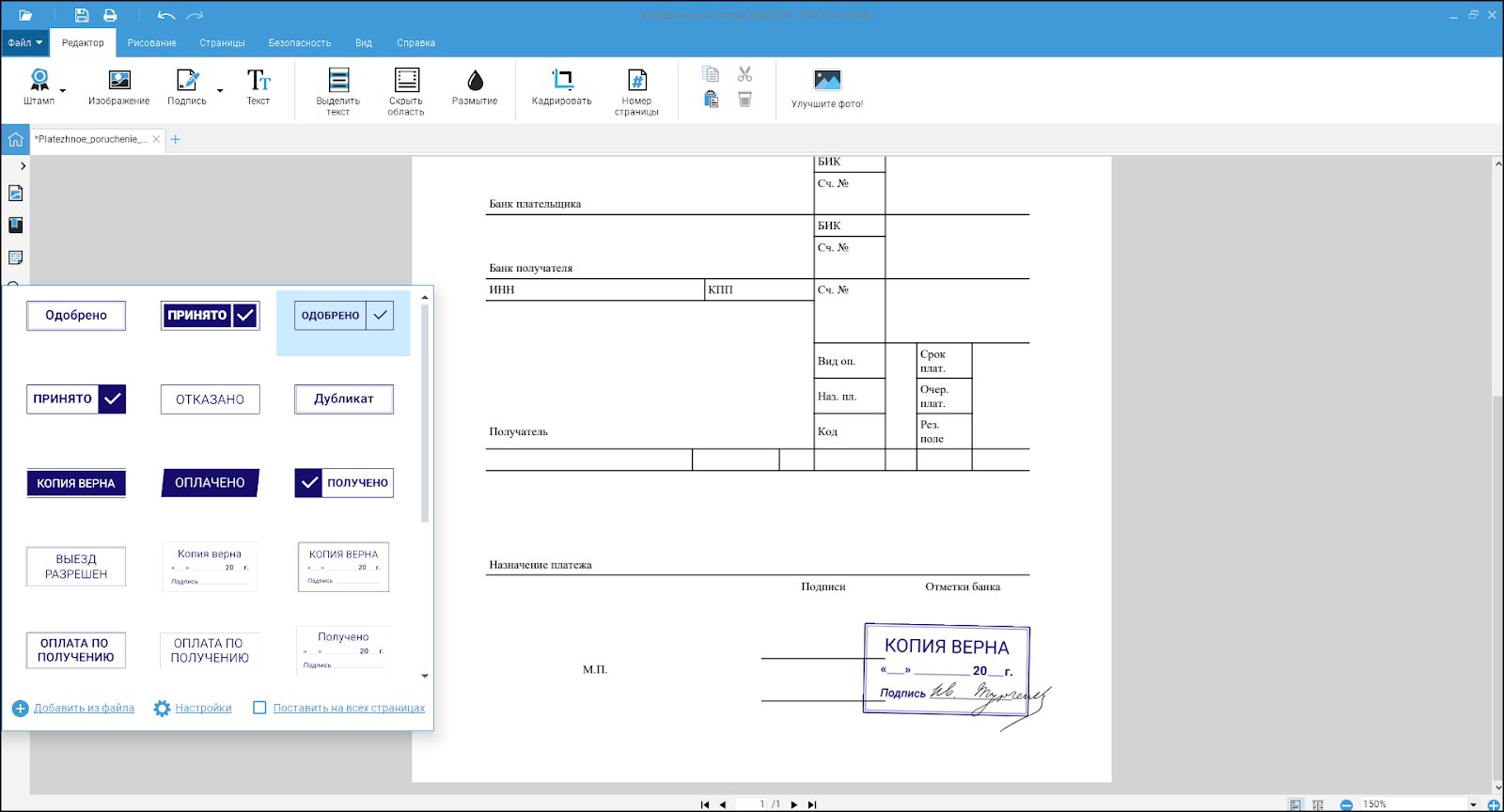The height and width of the screenshot is (812, 1504).
Task: Open stamp Настройки link
Action: pyautogui.click(x=203, y=708)
